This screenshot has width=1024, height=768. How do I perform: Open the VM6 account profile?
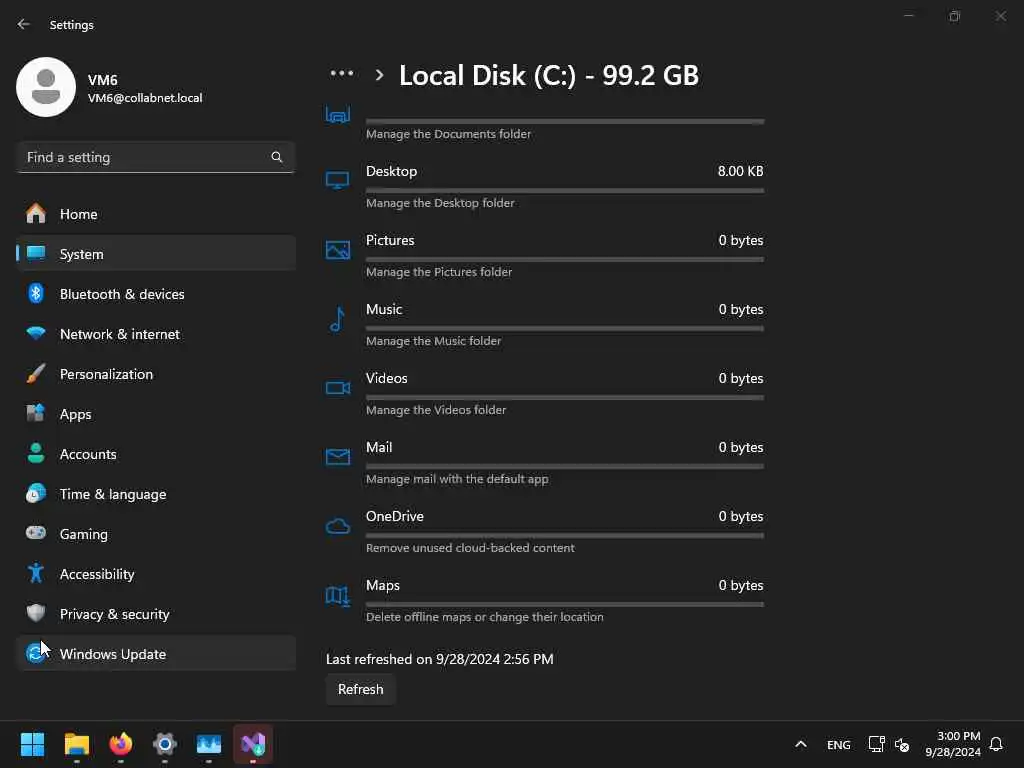click(110, 87)
